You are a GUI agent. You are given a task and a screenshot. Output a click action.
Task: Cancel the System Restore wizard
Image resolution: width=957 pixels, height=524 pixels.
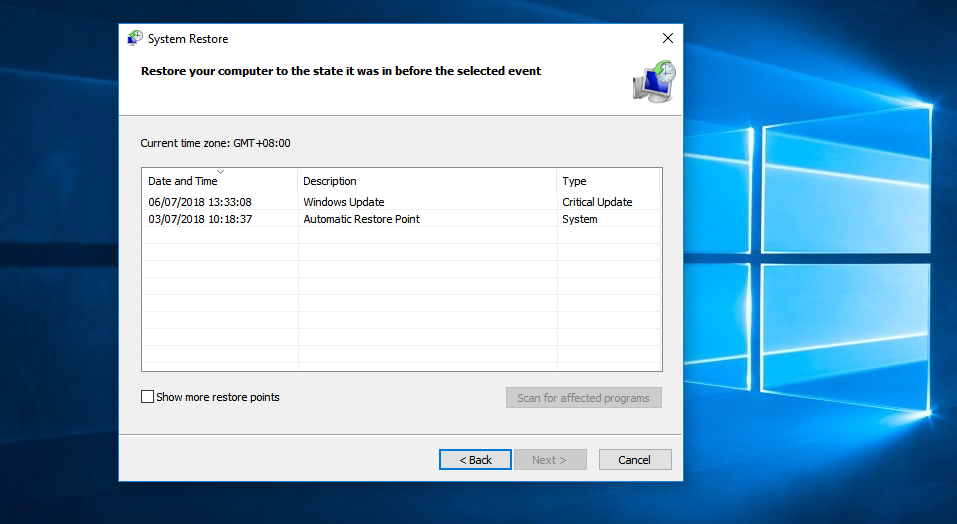tap(635, 460)
